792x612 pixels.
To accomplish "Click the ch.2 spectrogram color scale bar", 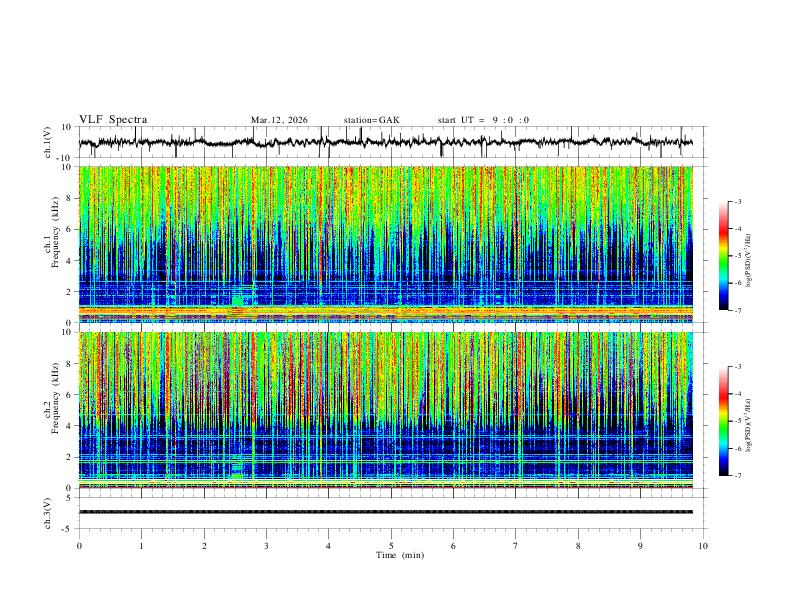I will click(723, 421).
